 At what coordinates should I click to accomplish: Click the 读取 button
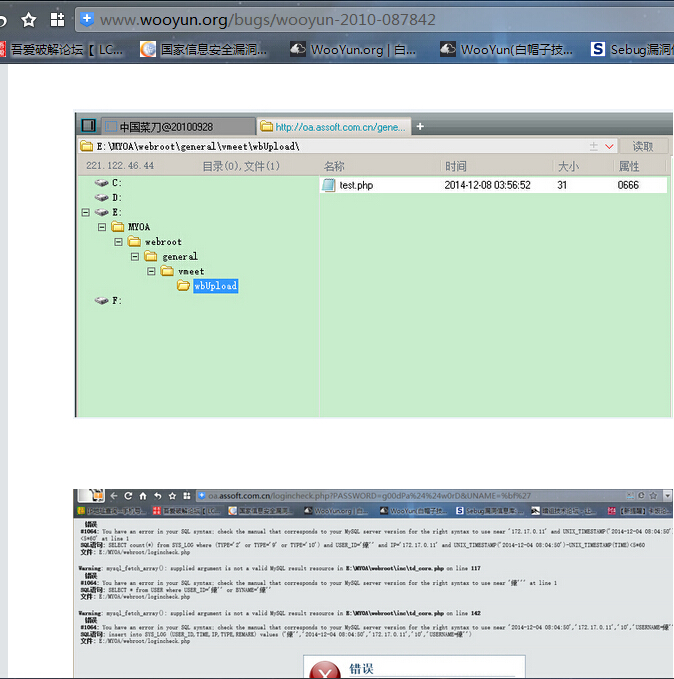643,146
